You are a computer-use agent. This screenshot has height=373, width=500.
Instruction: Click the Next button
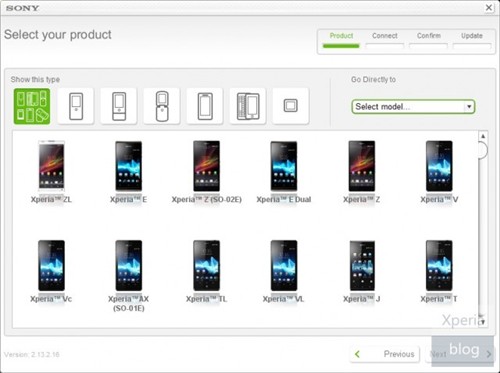pyautogui.click(x=460, y=354)
